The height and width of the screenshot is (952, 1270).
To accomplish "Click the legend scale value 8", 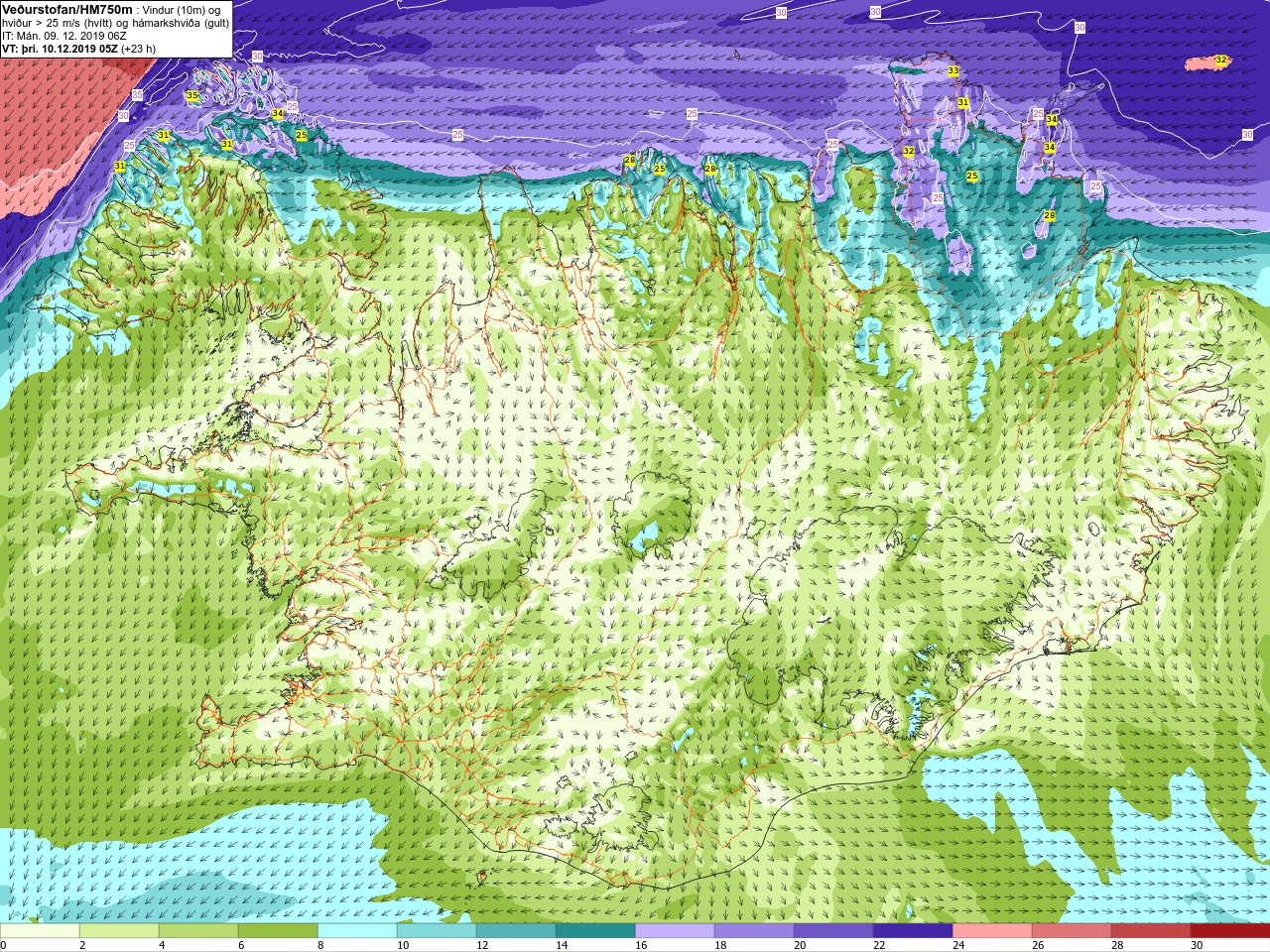I will click(x=321, y=945).
